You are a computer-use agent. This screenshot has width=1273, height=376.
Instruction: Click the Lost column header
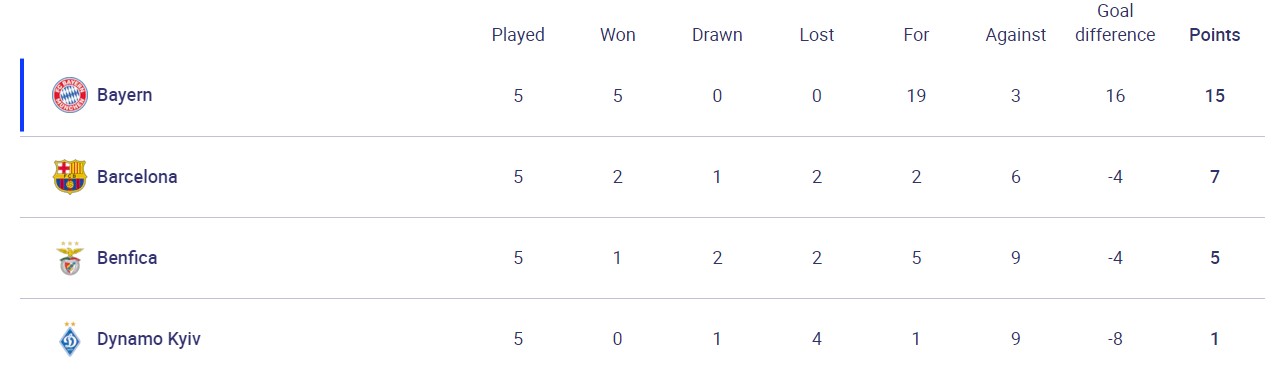817,35
